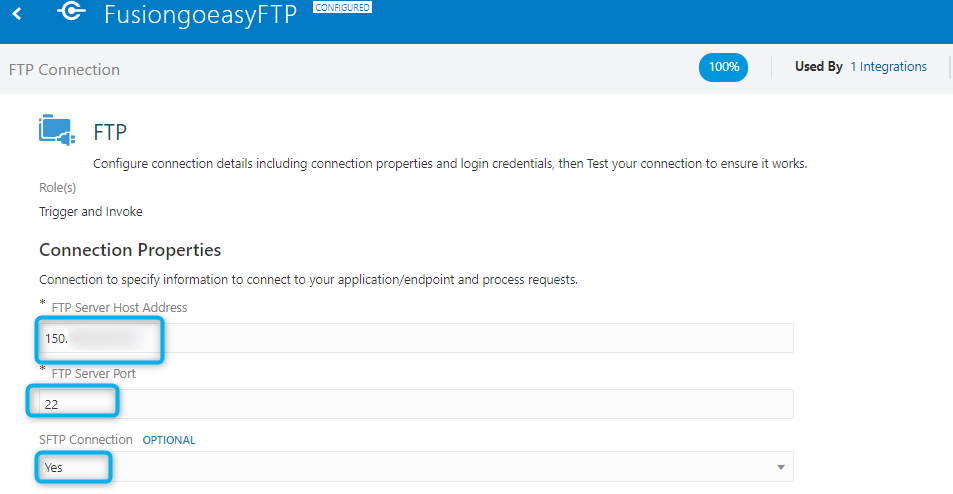
Task: Click the FTP heading text
Action: pos(110,132)
